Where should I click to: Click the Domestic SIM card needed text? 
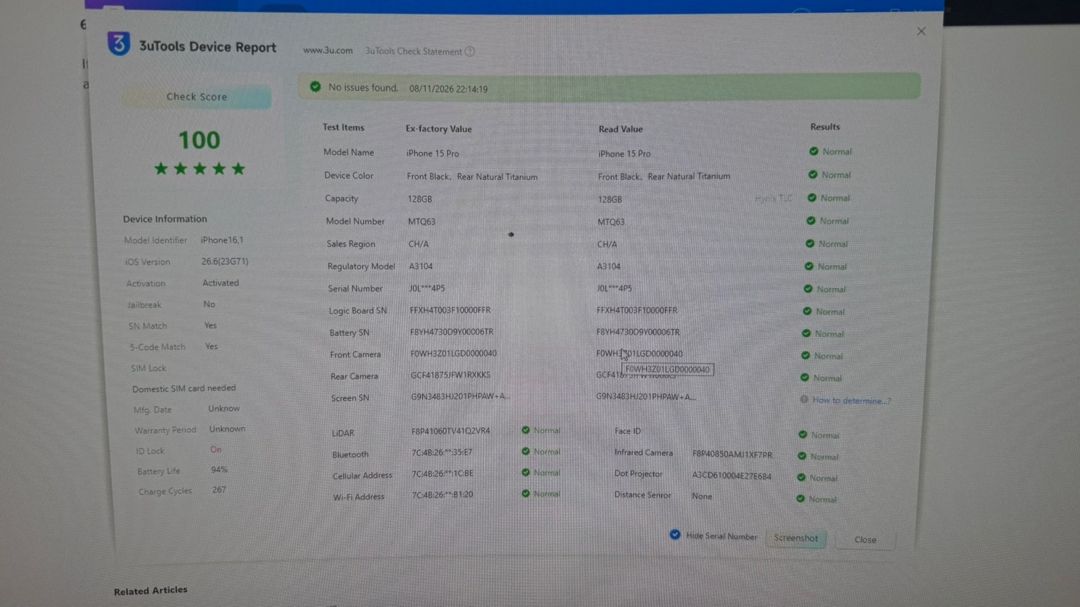pyautogui.click(x=184, y=389)
